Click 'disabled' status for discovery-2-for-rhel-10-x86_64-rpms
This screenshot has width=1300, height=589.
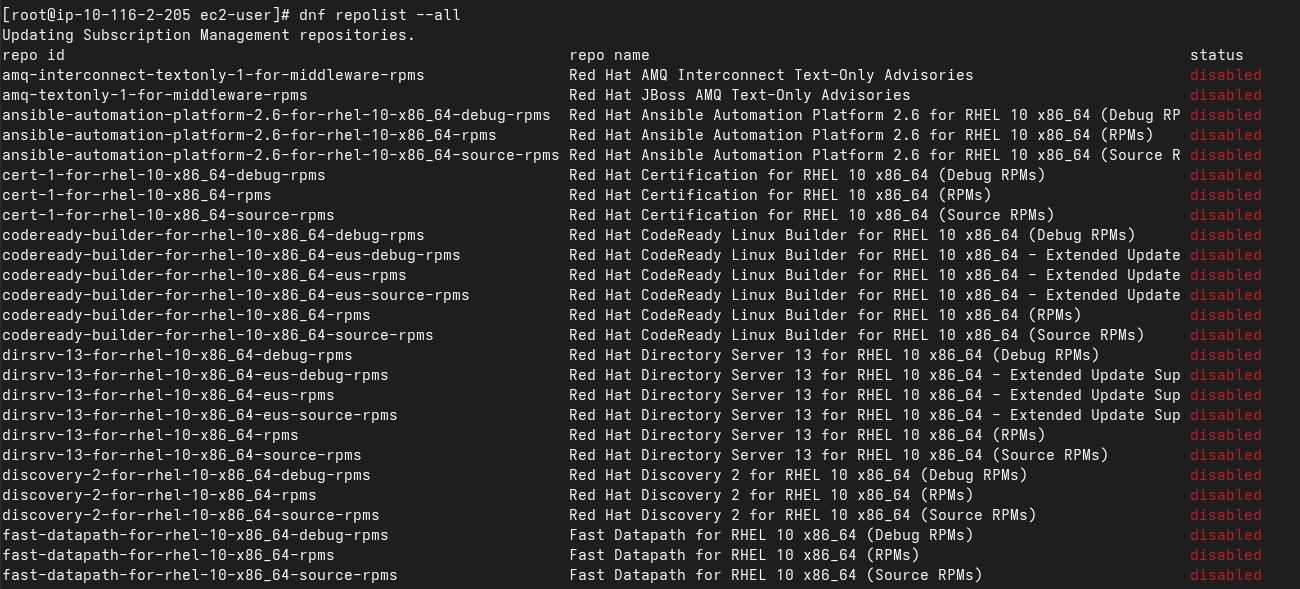[1225, 495]
